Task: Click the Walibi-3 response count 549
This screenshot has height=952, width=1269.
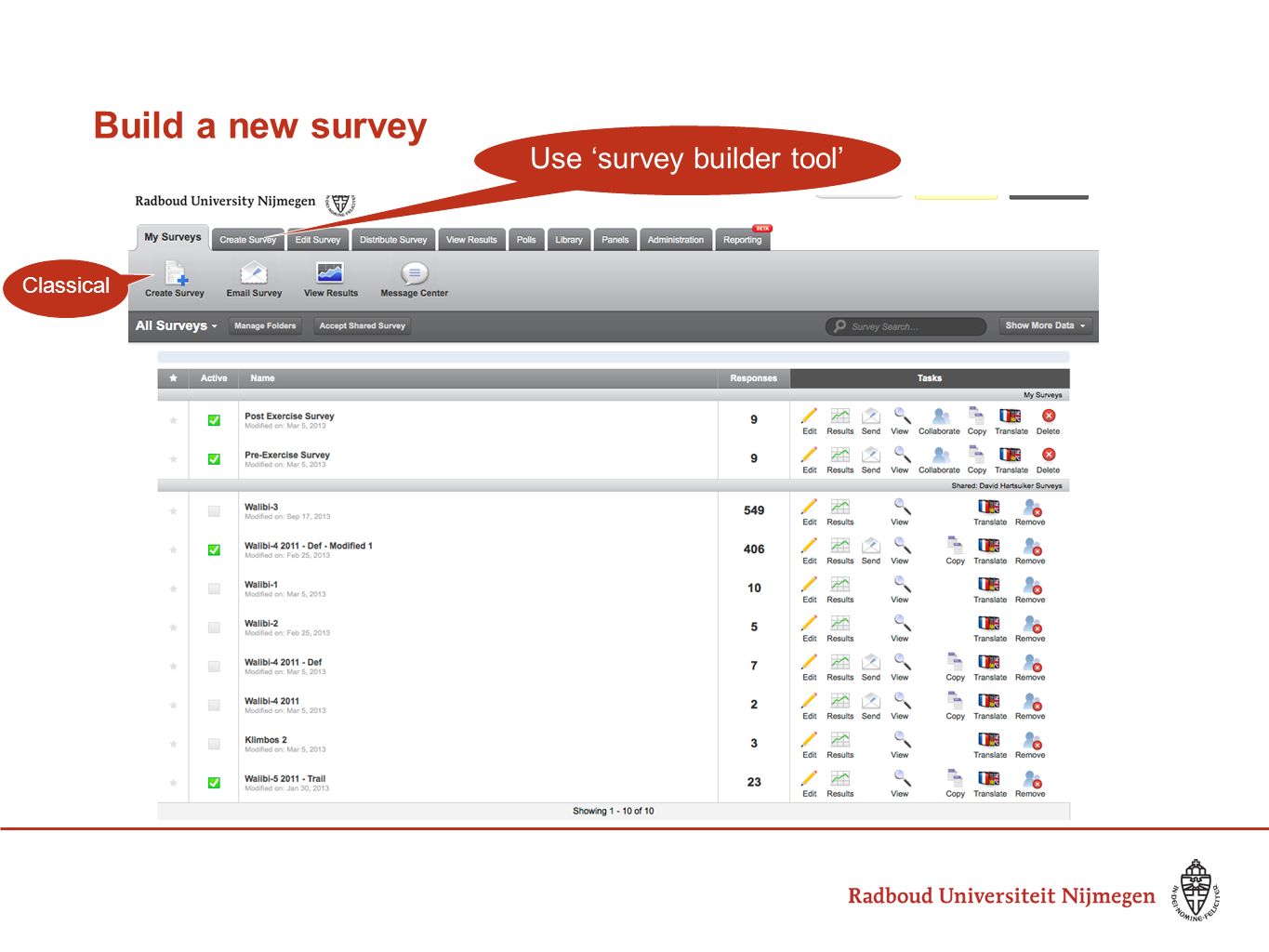Action: coord(754,510)
